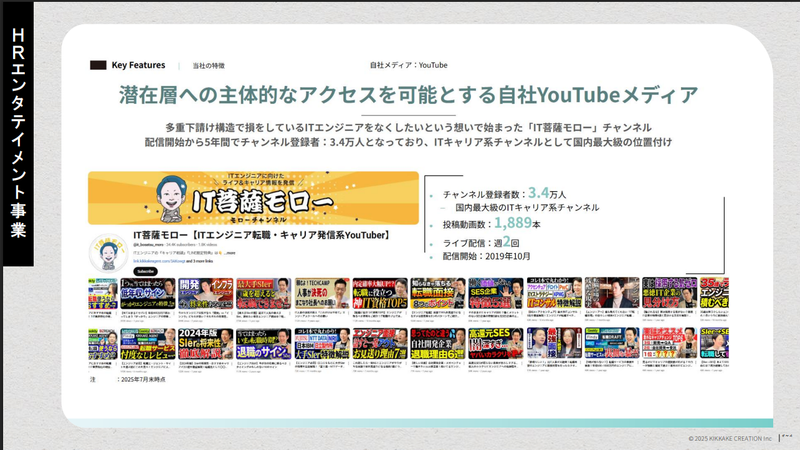The image size is (800, 450).
Task: Open the 忖度なしレビュー video thumbnail
Action: point(147,344)
